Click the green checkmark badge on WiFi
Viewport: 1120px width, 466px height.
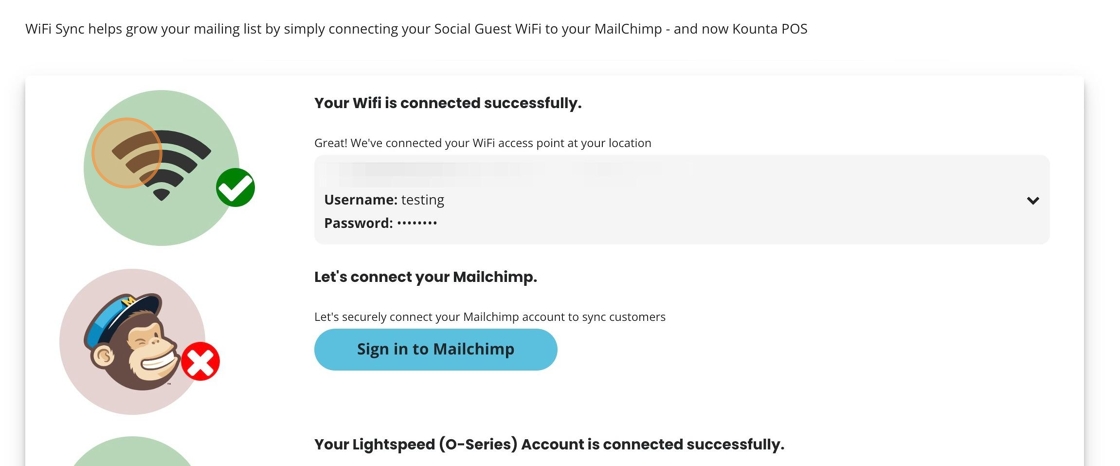point(236,187)
